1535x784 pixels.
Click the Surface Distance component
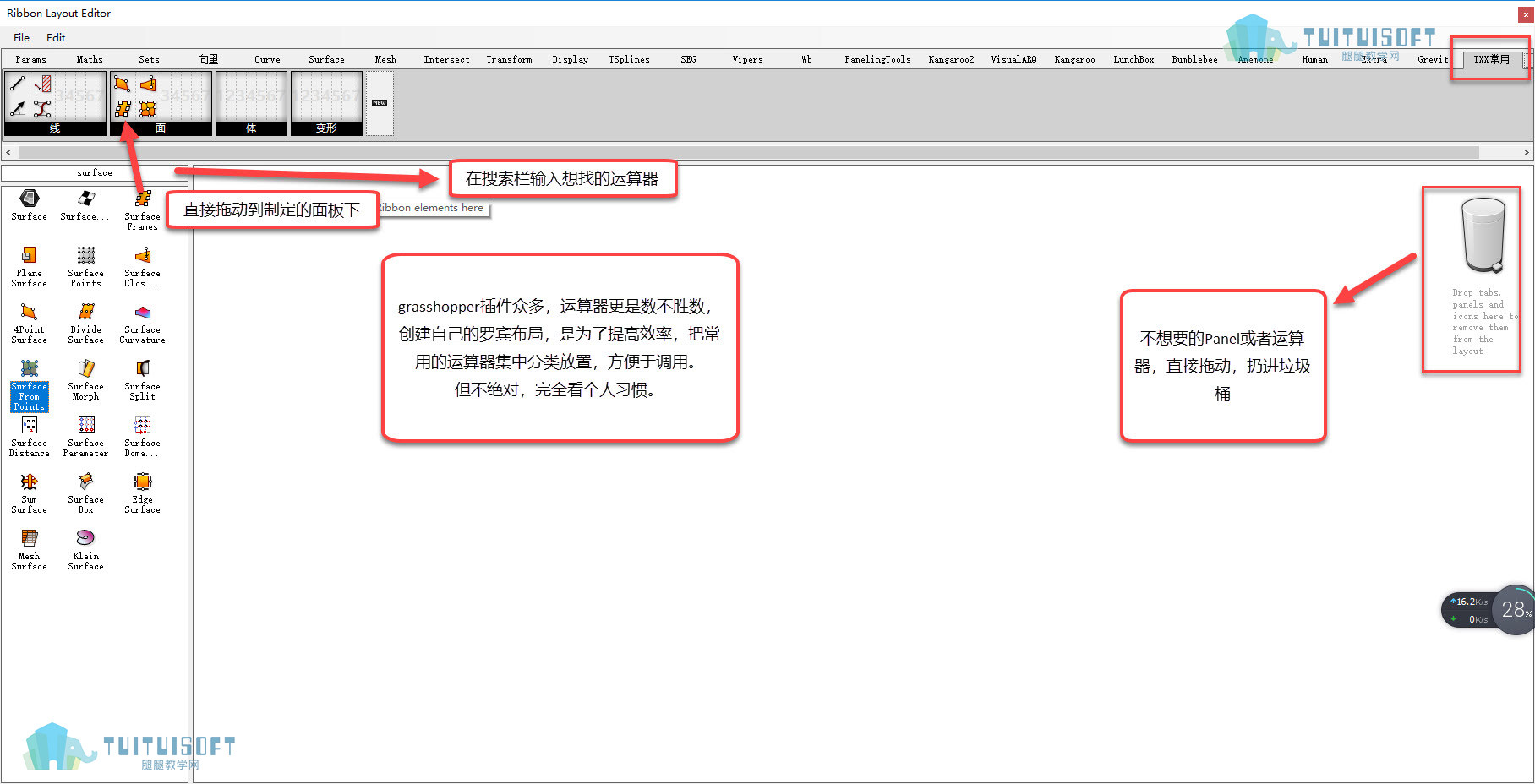[29, 437]
